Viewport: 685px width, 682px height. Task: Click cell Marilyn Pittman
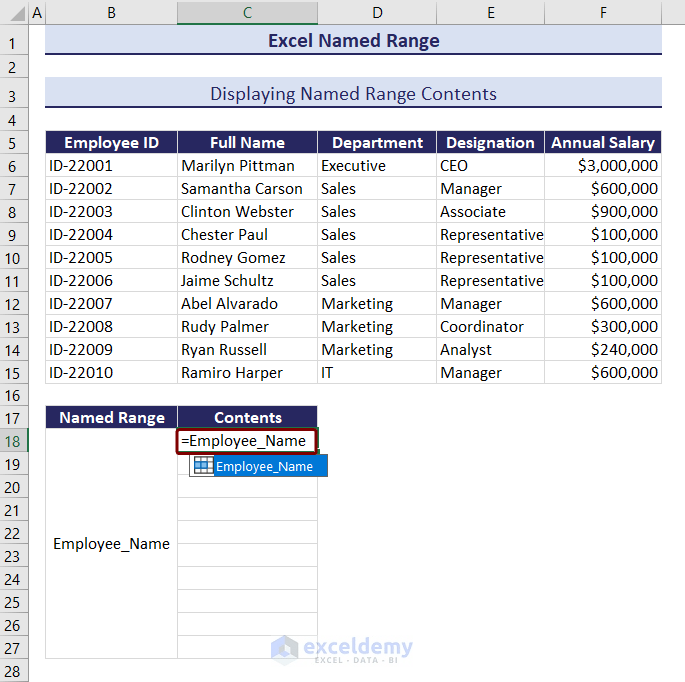247,166
